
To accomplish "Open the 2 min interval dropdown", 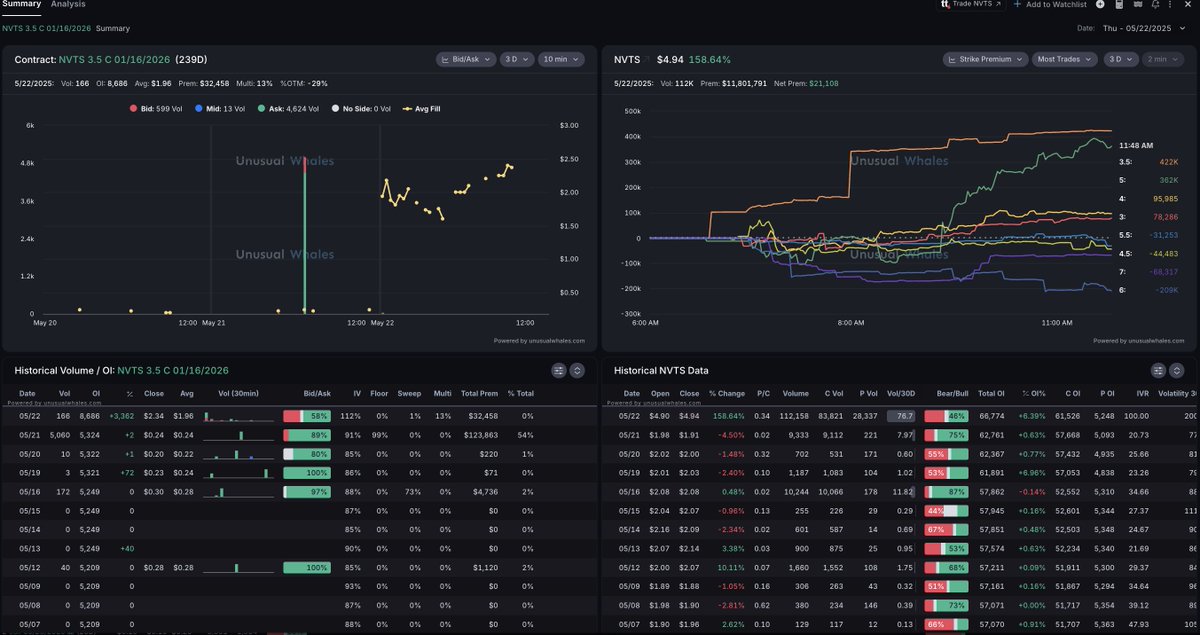I will (x=1161, y=60).
